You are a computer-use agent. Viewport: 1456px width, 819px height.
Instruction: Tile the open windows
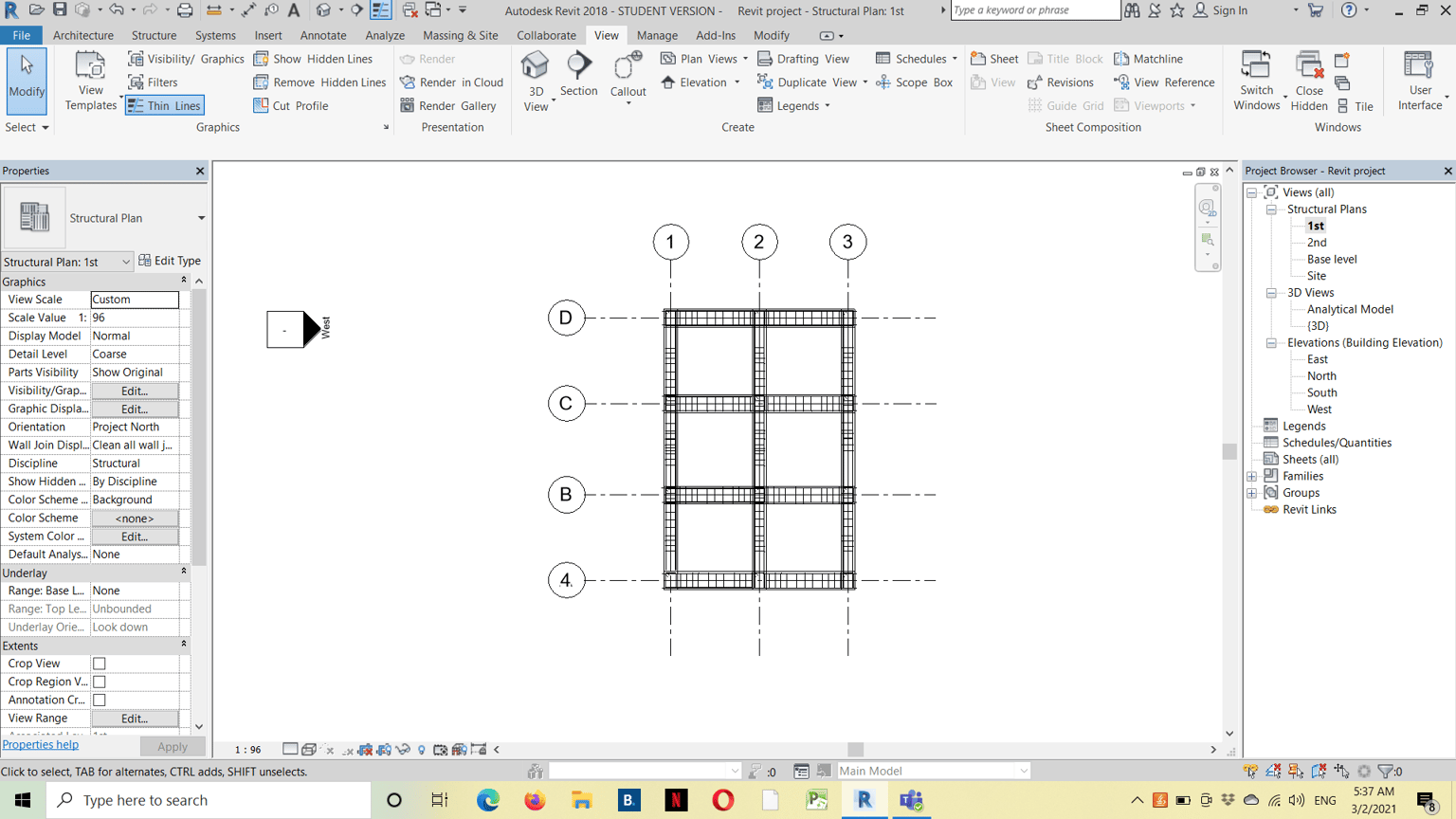pyautogui.click(x=1355, y=106)
